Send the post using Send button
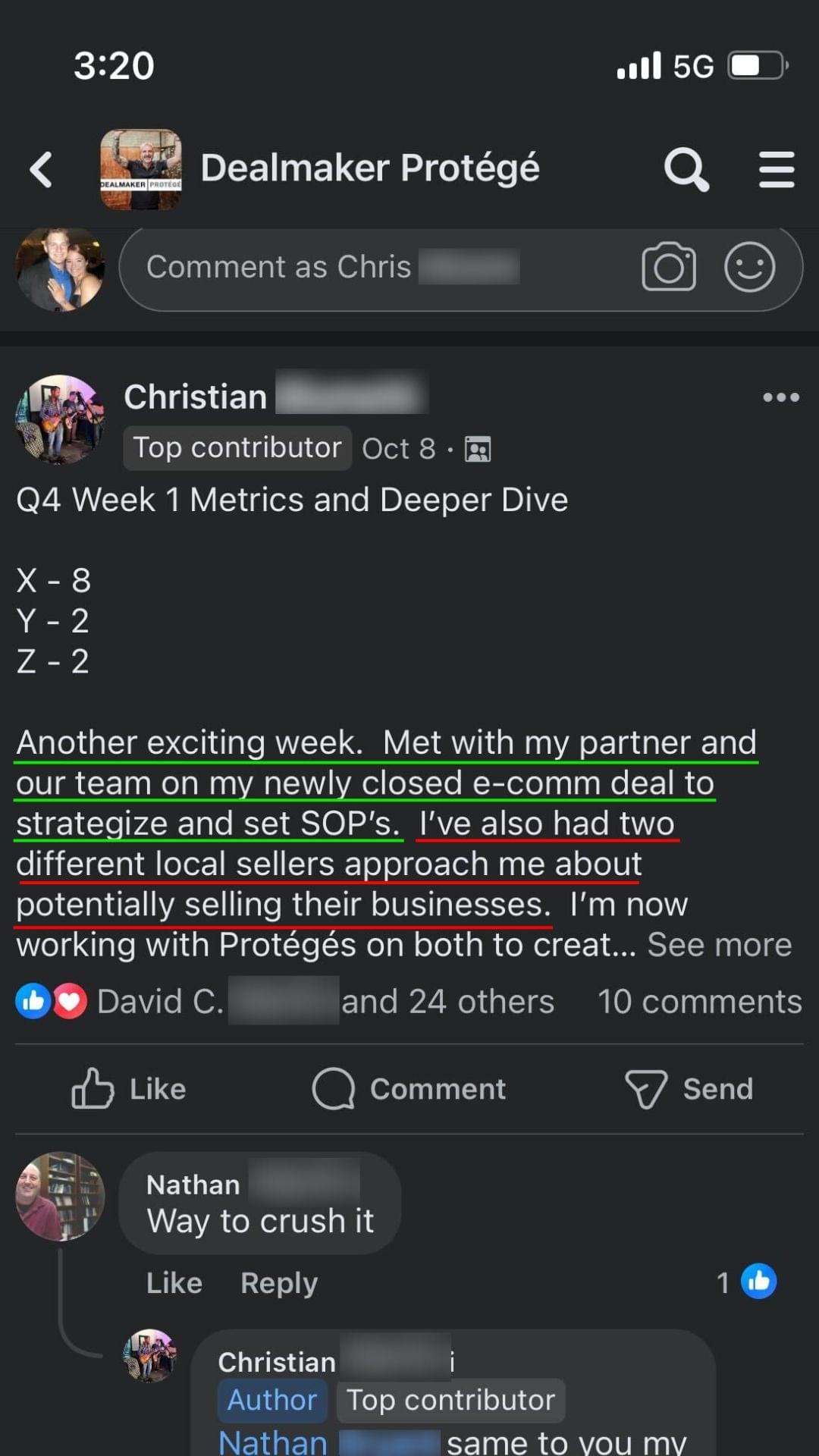This screenshot has height=1456, width=819. click(689, 1089)
